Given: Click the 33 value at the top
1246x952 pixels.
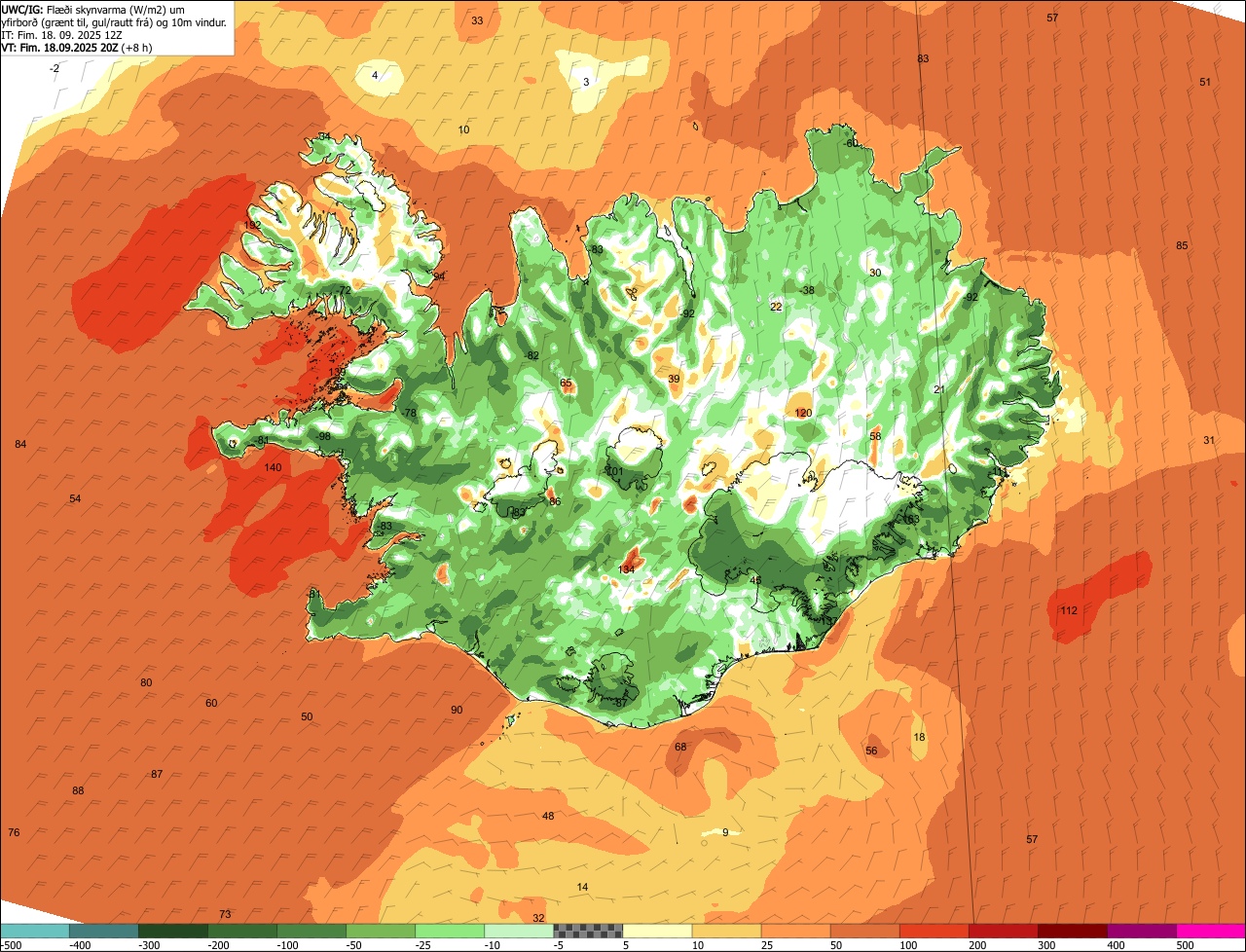Looking at the screenshot, I should [477, 20].
